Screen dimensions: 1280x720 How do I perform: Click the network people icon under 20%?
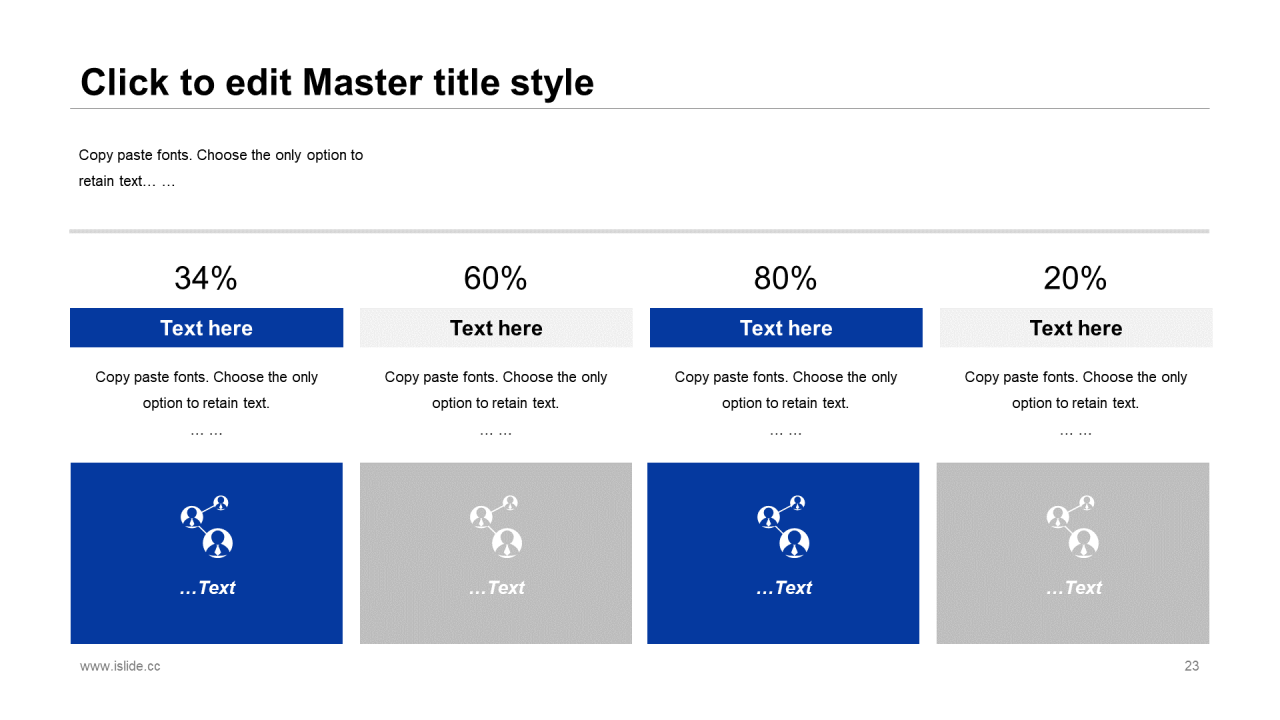pos(1072,526)
